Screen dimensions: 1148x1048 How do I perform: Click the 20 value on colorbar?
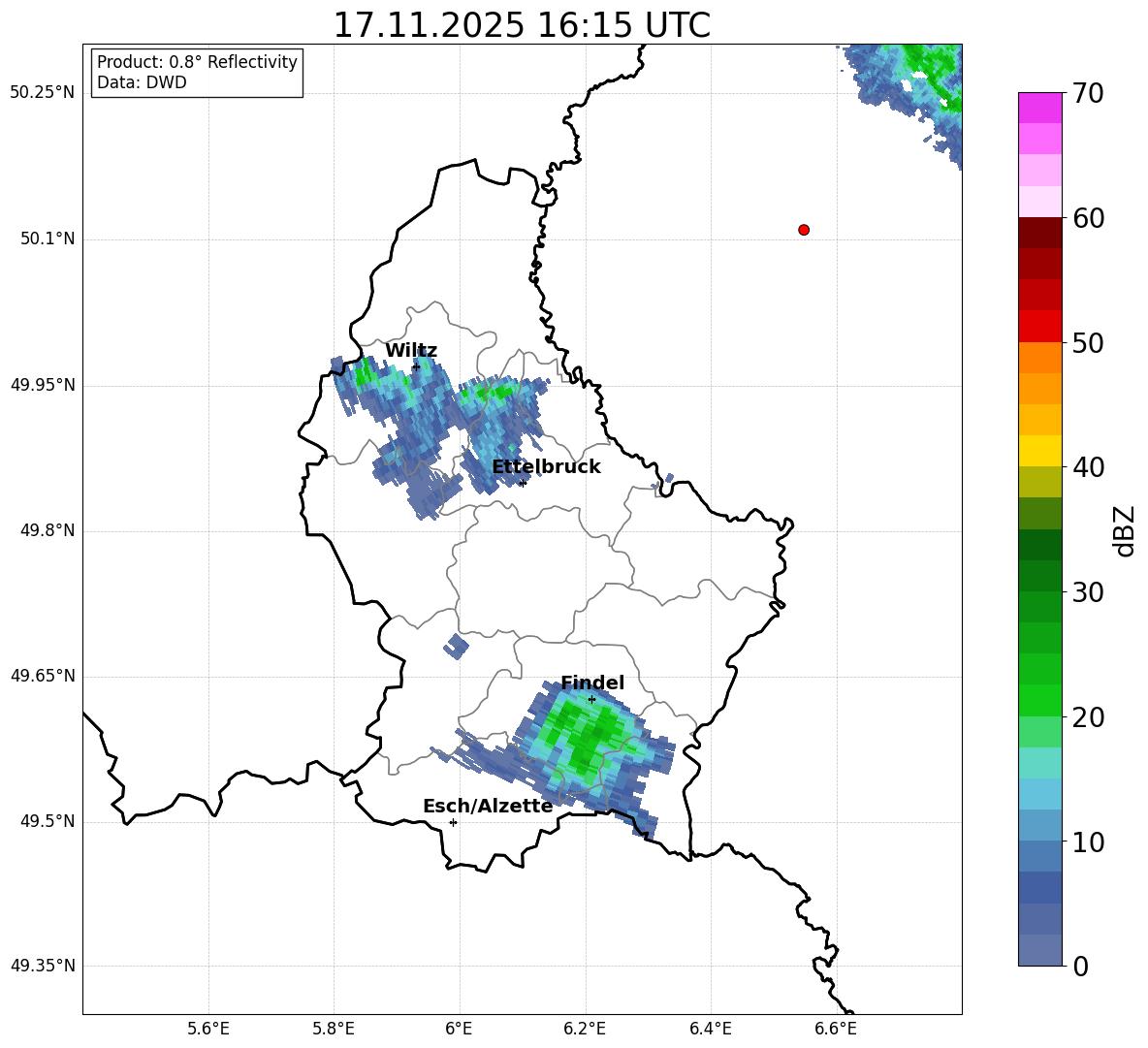1088,717
